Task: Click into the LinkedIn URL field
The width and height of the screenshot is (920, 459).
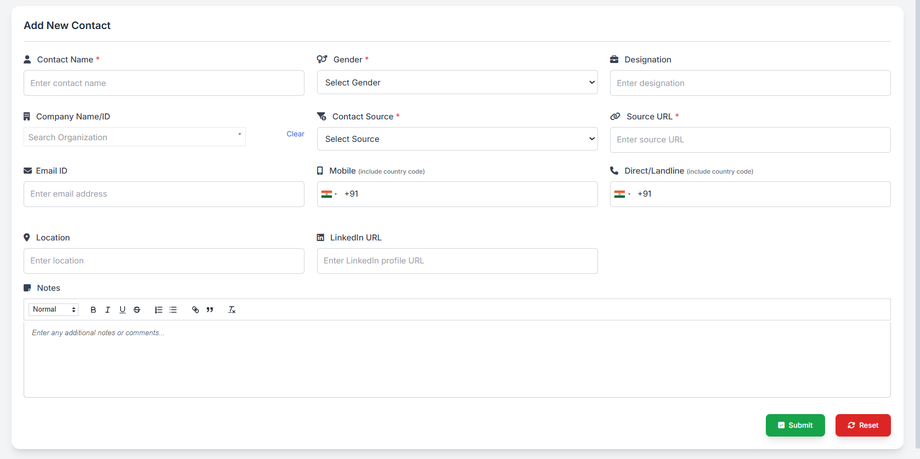Action: [x=457, y=261]
